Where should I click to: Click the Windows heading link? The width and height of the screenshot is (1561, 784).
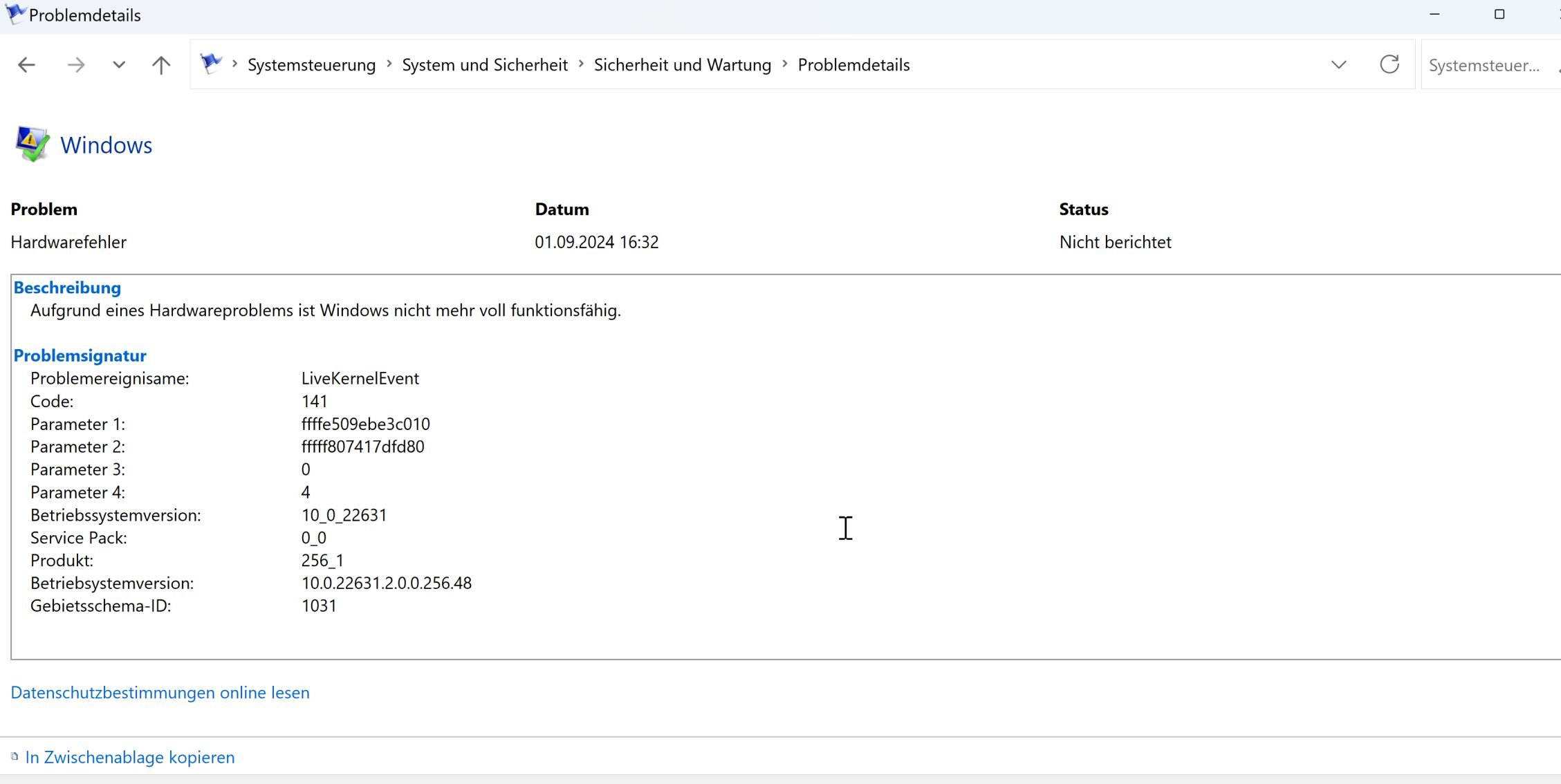[106, 145]
